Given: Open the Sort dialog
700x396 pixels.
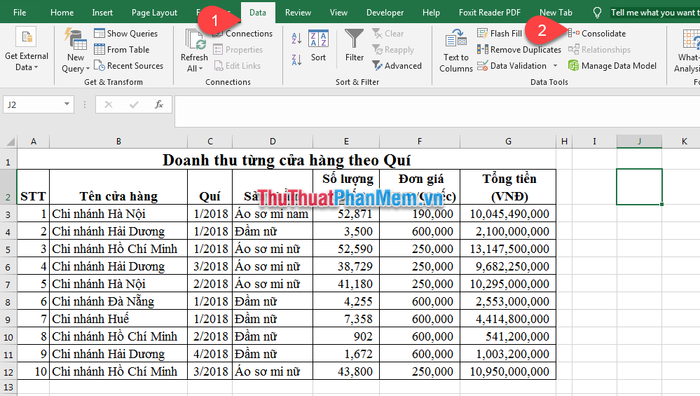Looking at the screenshot, I should [318, 46].
